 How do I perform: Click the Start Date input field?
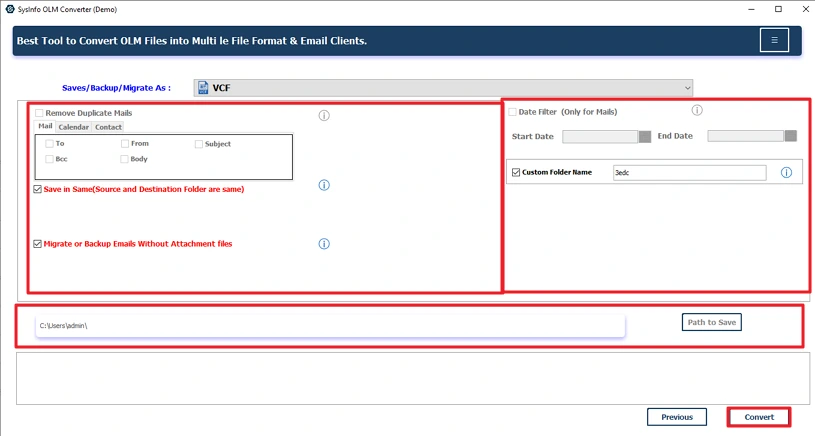tap(600, 137)
